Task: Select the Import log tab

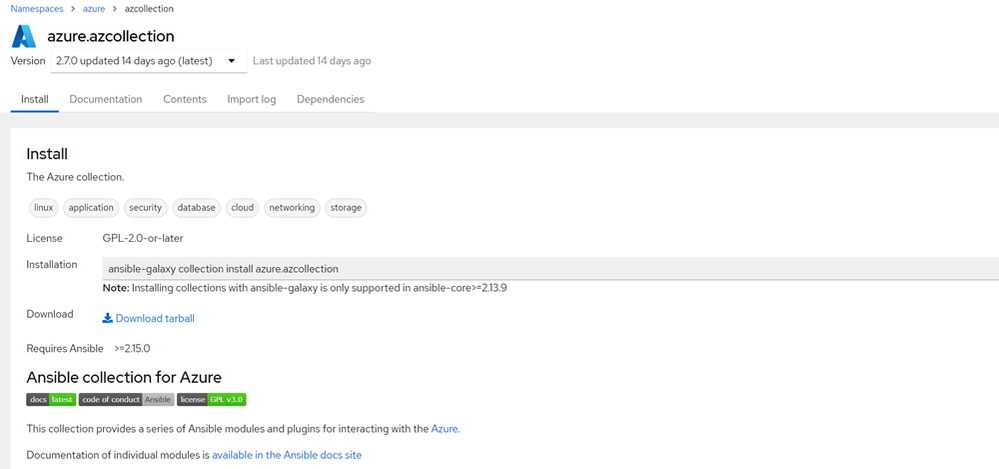Action: coord(252,99)
